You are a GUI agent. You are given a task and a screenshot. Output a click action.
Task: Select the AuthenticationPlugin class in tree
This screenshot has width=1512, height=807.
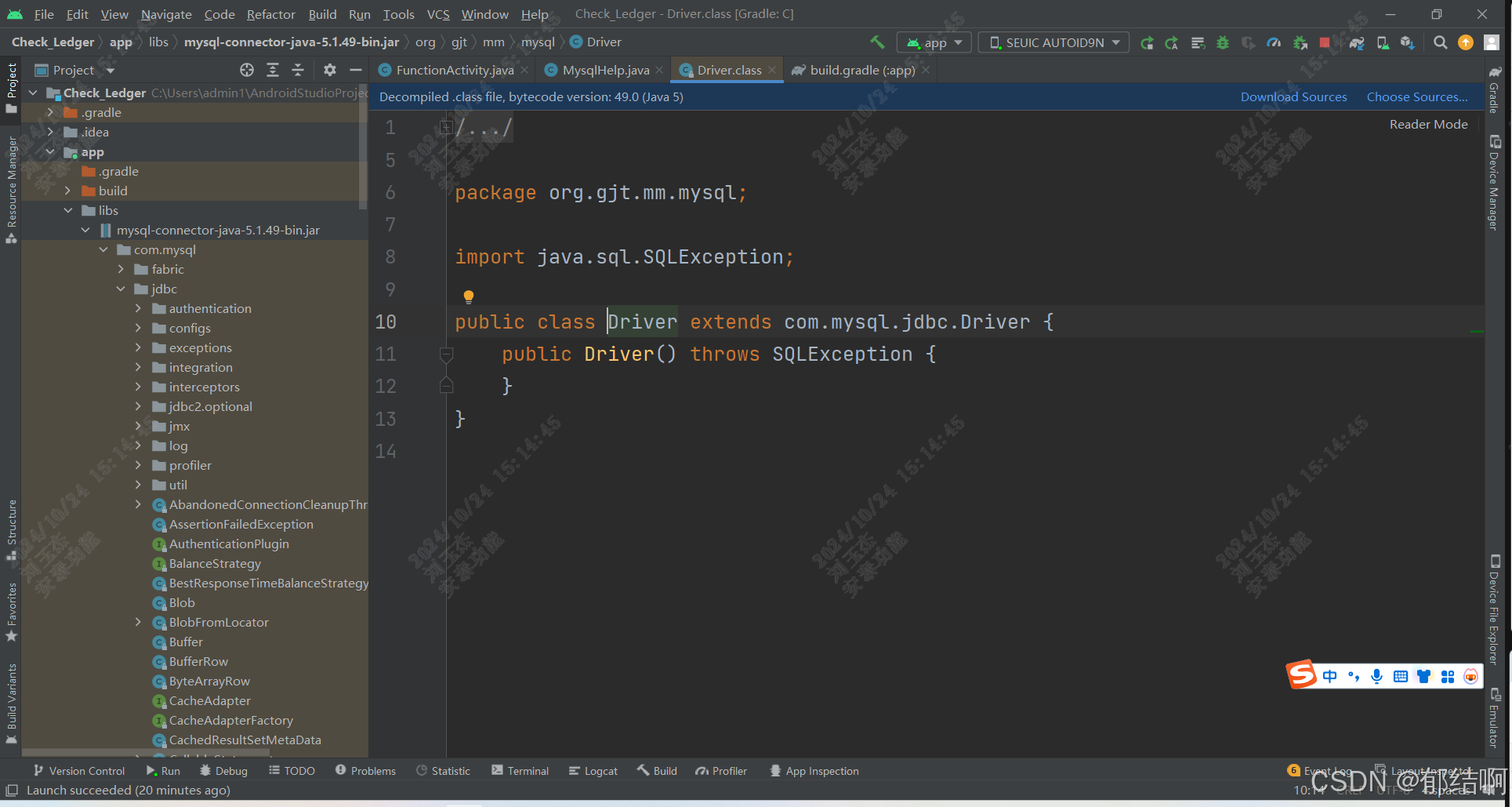229,543
